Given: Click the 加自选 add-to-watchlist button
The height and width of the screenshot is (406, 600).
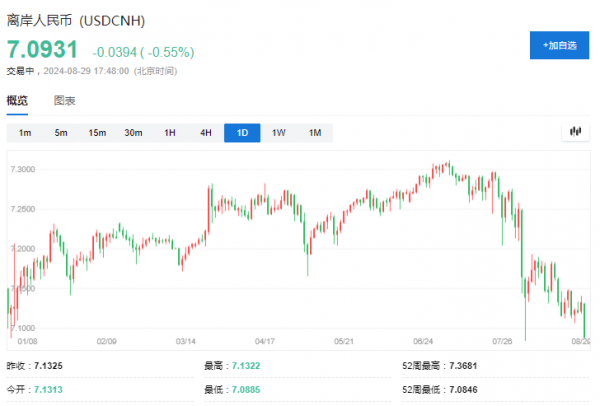Looking at the screenshot, I should [559, 45].
